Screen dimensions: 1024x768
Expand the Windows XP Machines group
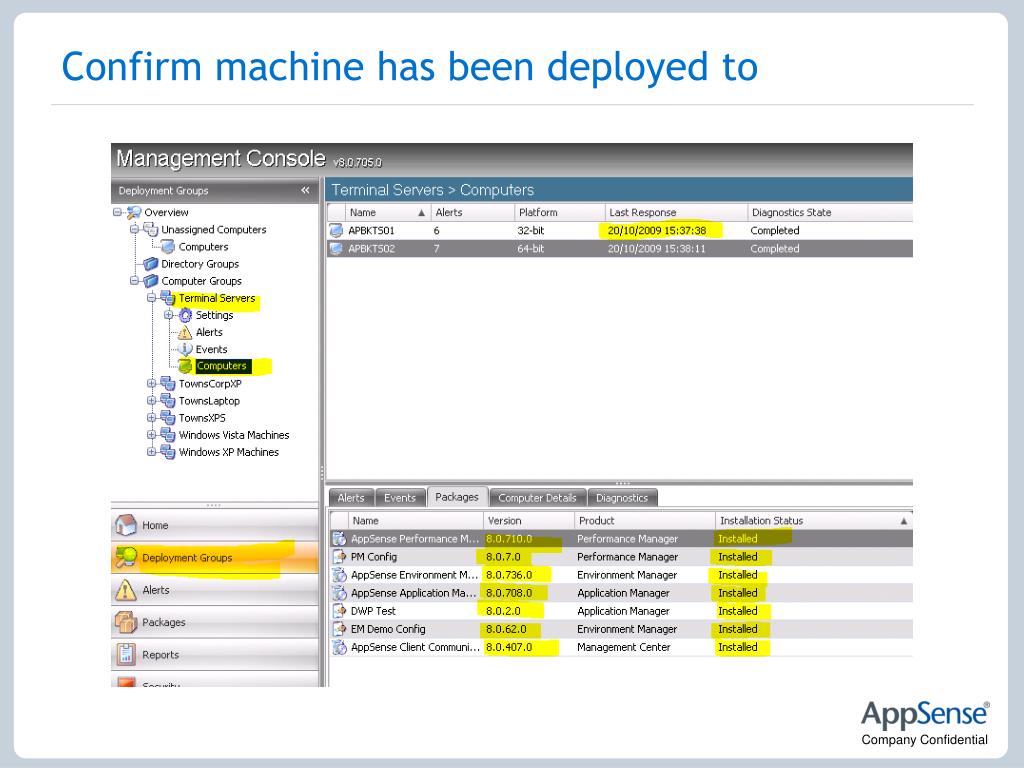coord(152,451)
